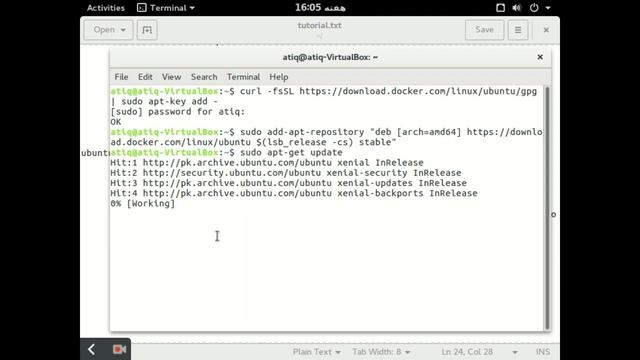Click the Open button in gedit
The height and width of the screenshot is (360, 640).
coord(108,30)
